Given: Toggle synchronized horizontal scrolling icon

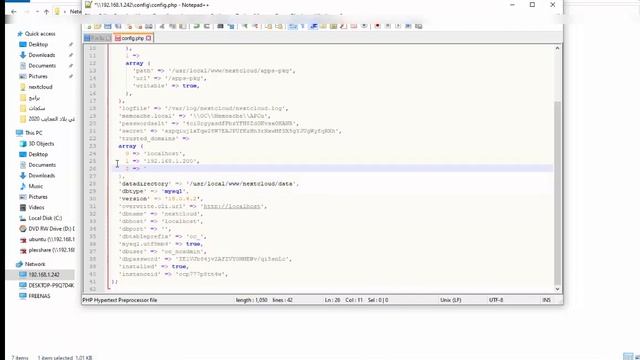Looking at the screenshot, I should [279, 26].
